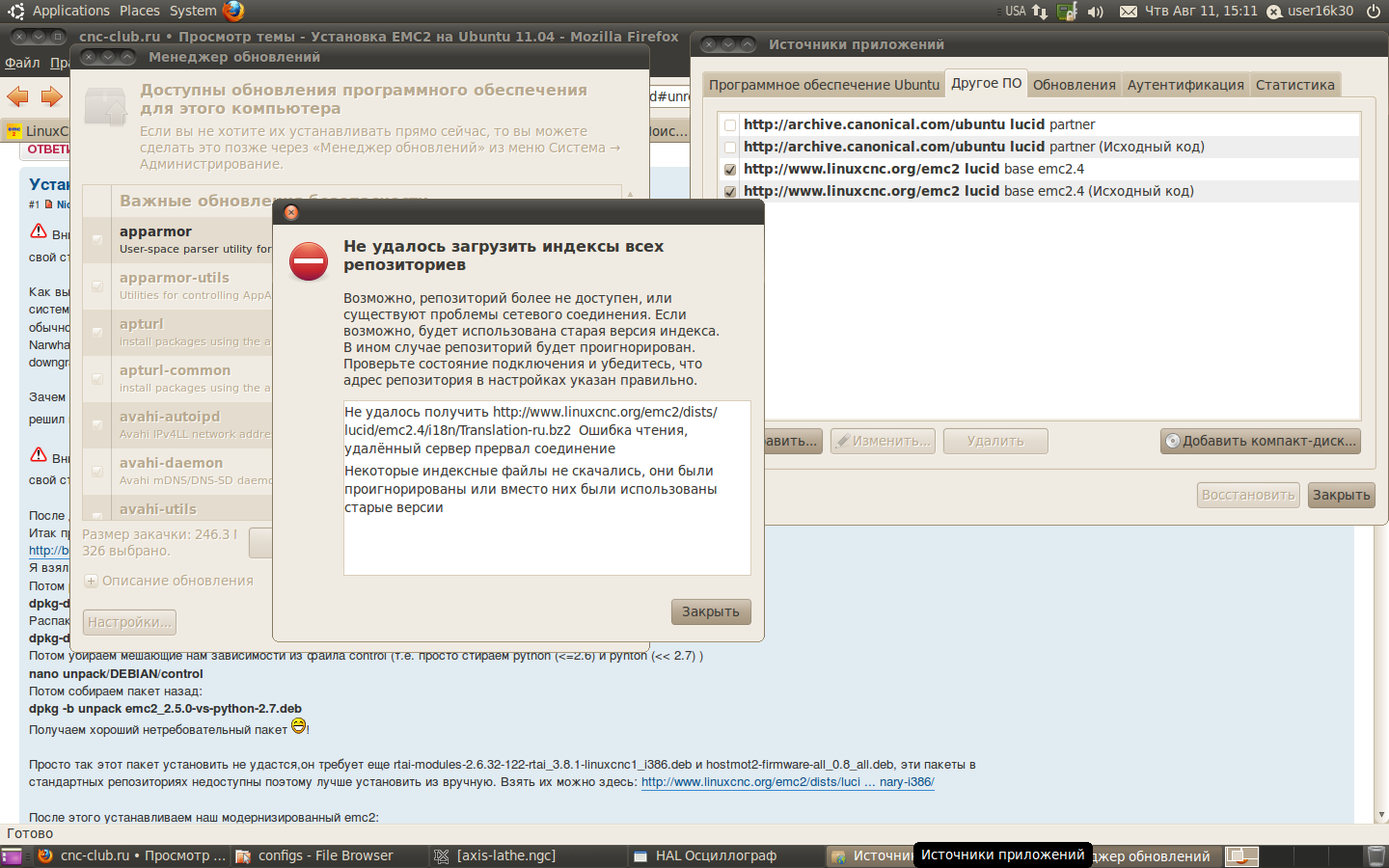Enable the canonical partner (Исходный код) checkbox
This screenshot has height=868, width=1389.
tap(730, 148)
